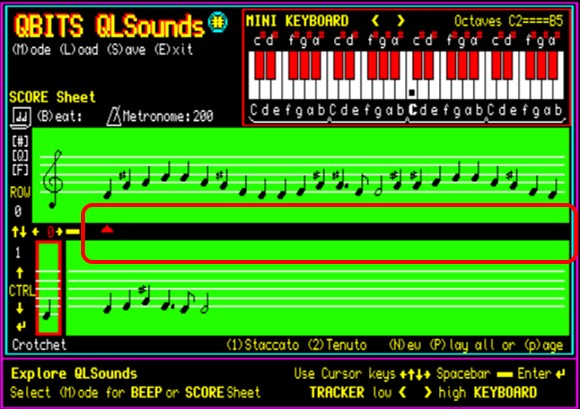Select the minim on lower staff
The width and height of the screenshot is (580, 409).
pos(205,303)
